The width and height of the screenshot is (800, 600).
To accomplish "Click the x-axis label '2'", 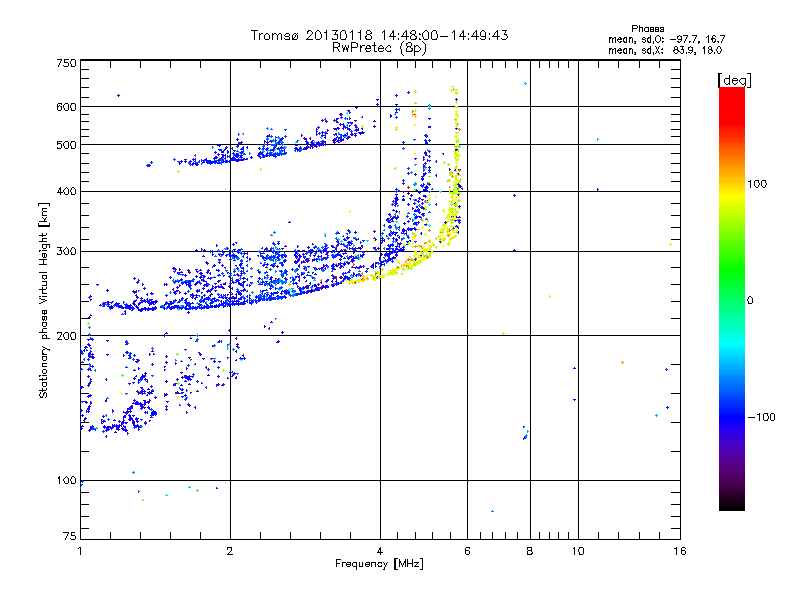I will pyautogui.click(x=230, y=551).
